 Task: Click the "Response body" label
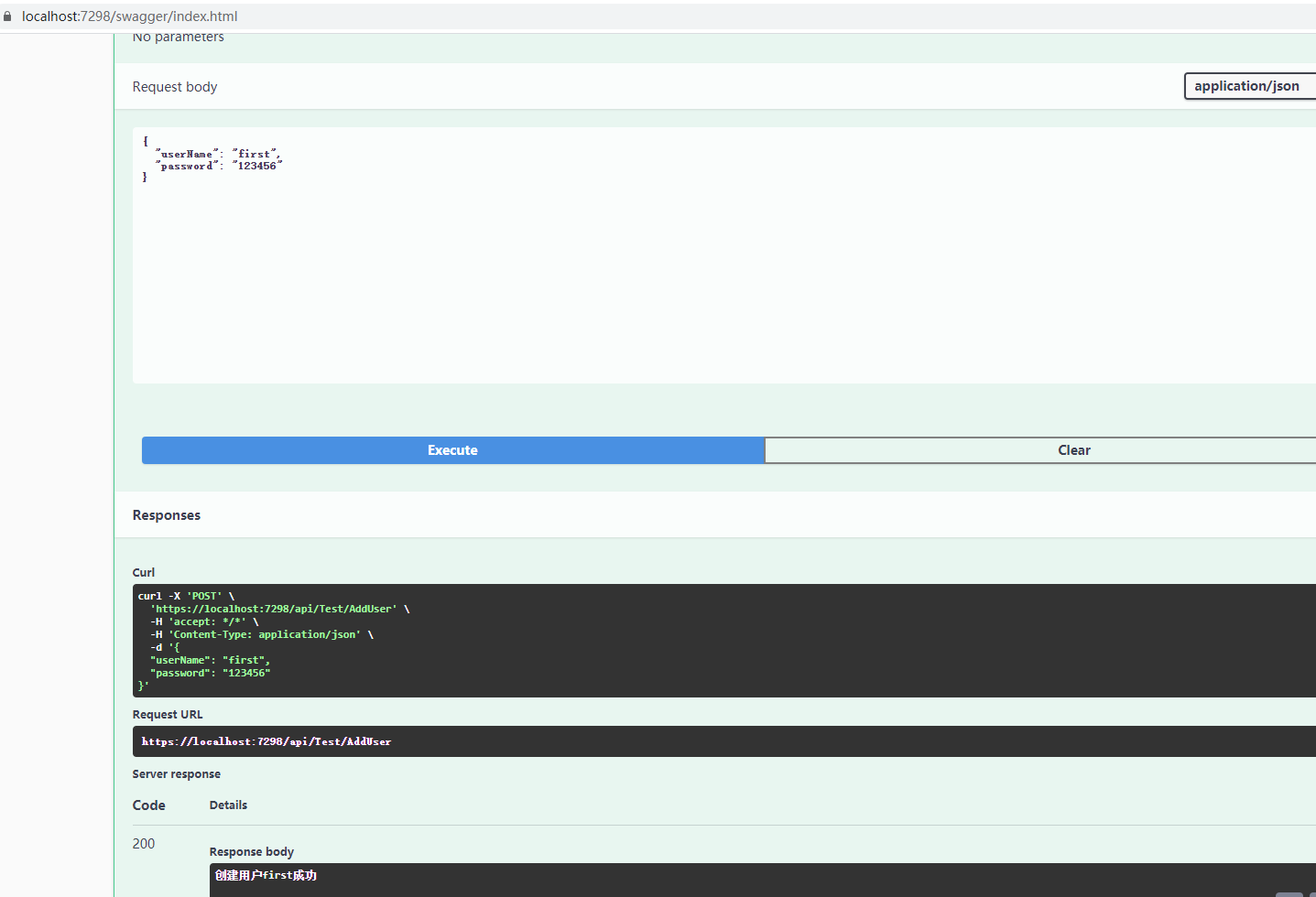click(252, 852)
